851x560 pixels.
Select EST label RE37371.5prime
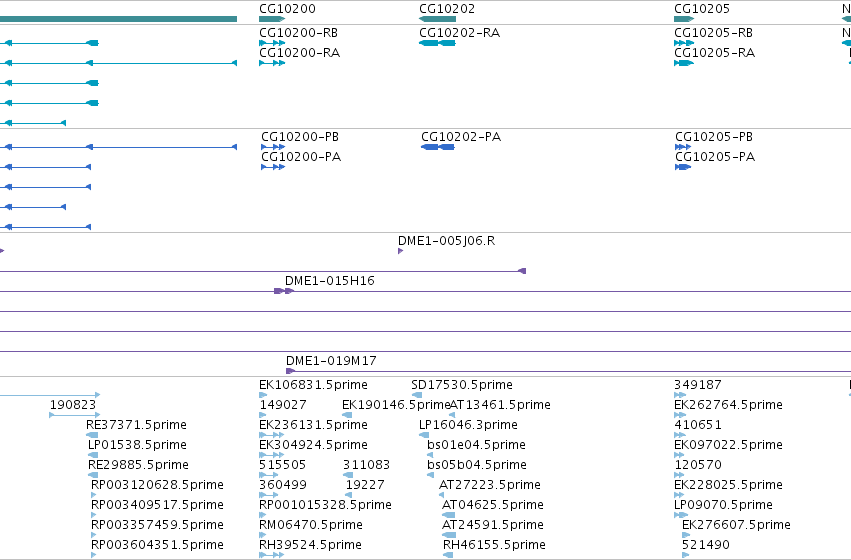136,425
